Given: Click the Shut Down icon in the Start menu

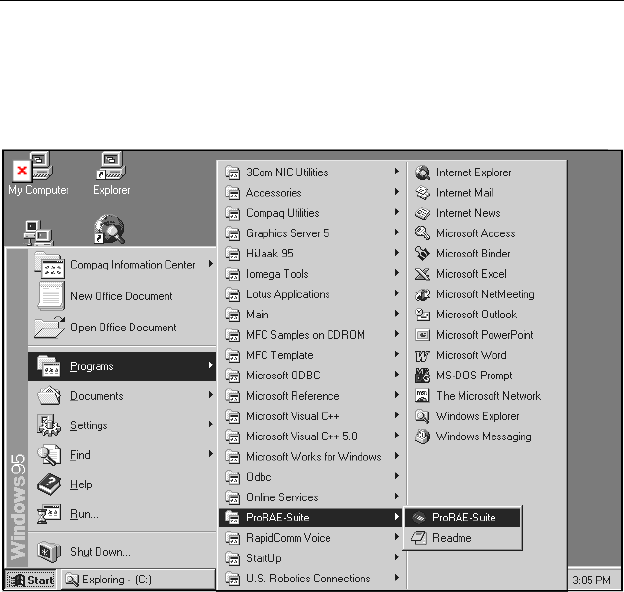Looking at the screenshot, I should pos(49,551).
